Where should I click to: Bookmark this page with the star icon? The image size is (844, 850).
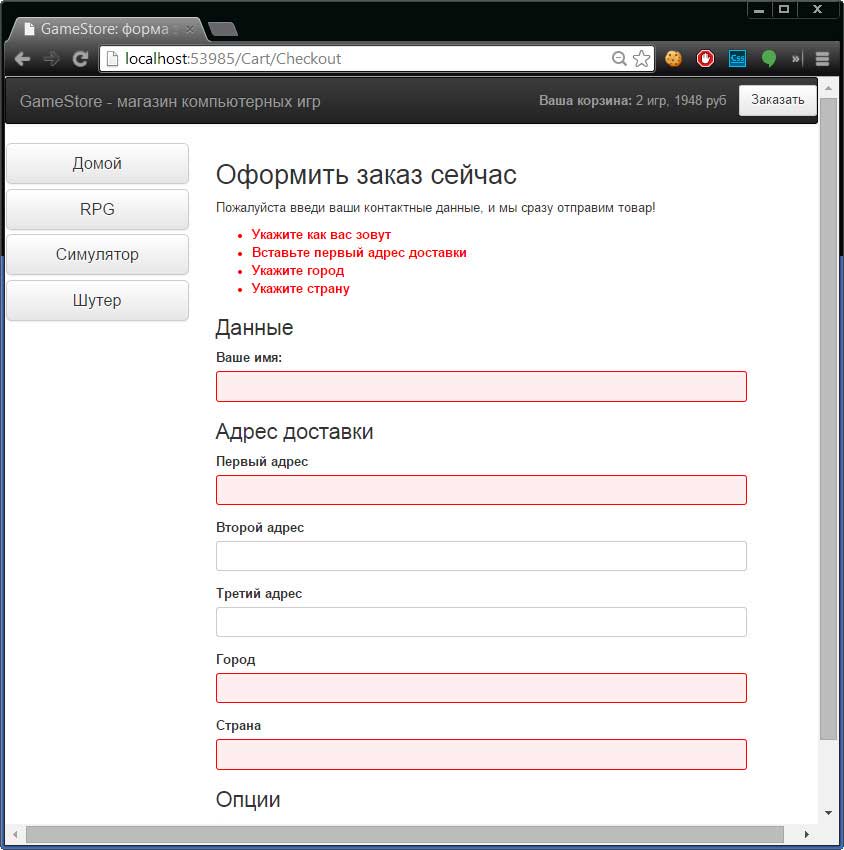point(641,59)
